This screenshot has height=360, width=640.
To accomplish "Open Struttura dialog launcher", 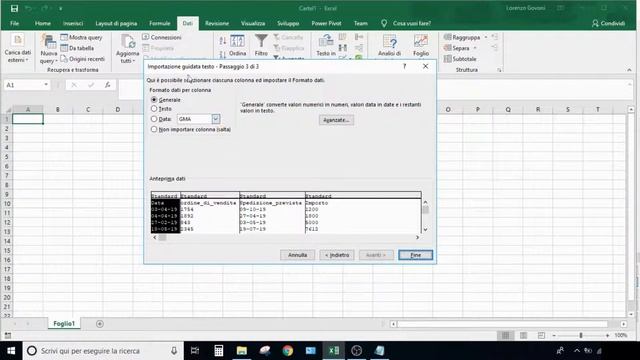I will 499,70.
